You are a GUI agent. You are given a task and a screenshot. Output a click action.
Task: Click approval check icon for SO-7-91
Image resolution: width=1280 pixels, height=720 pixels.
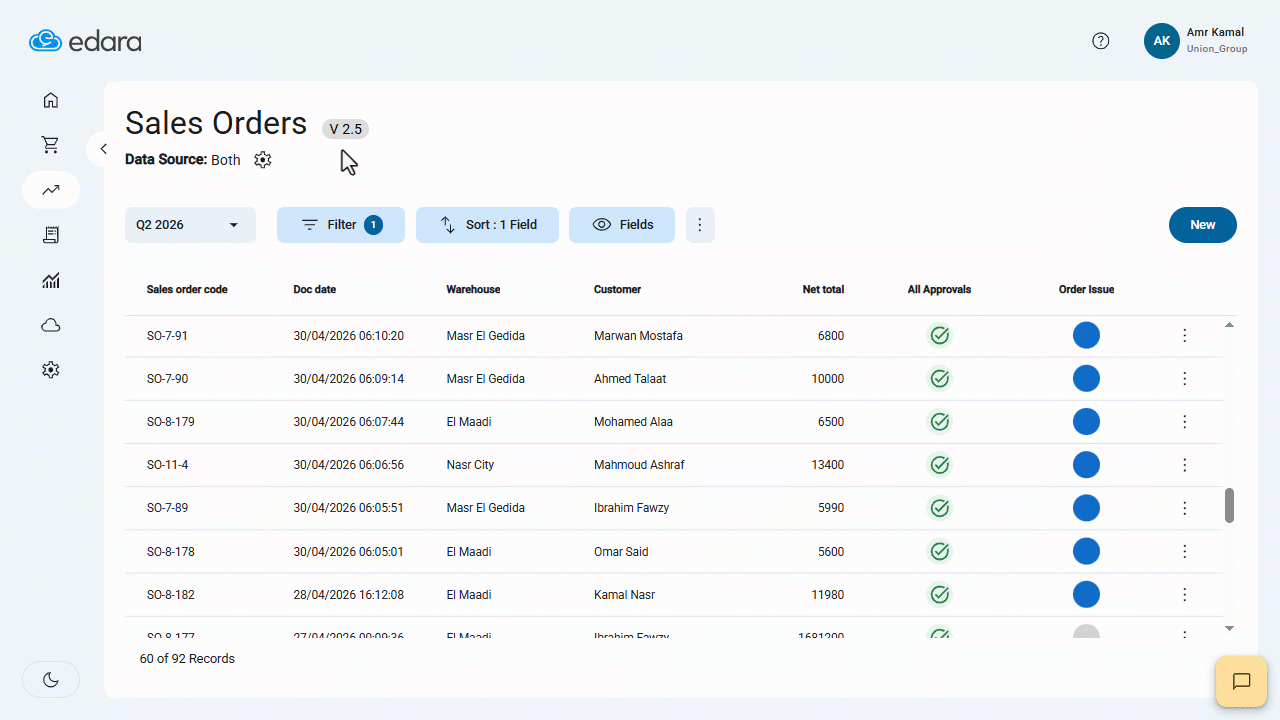click(x=939, y=336)
